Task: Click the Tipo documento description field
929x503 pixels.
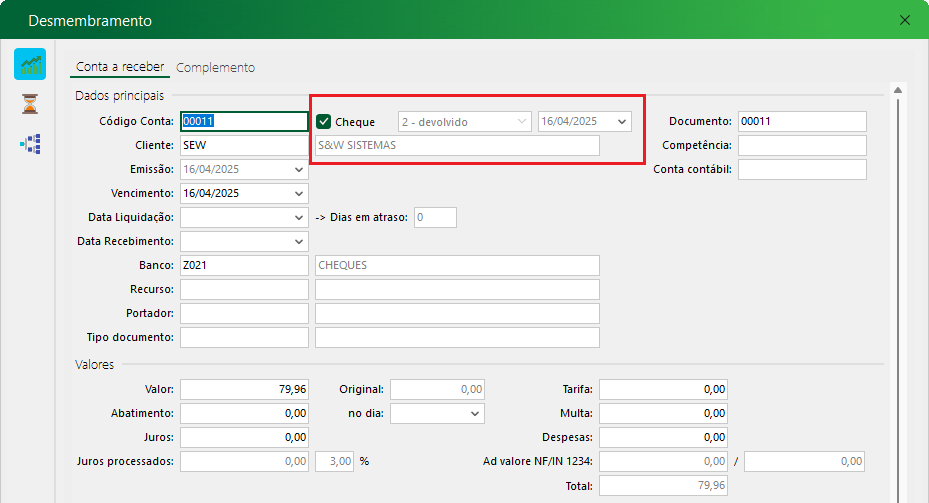Action: pos(457,337)
